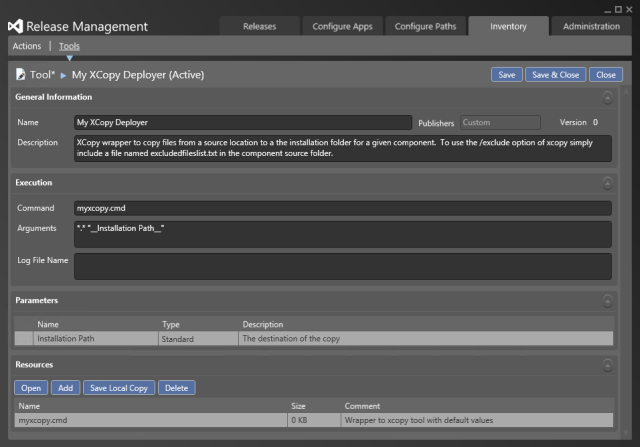Minimize the Release Management window

(x=608, y=10)
